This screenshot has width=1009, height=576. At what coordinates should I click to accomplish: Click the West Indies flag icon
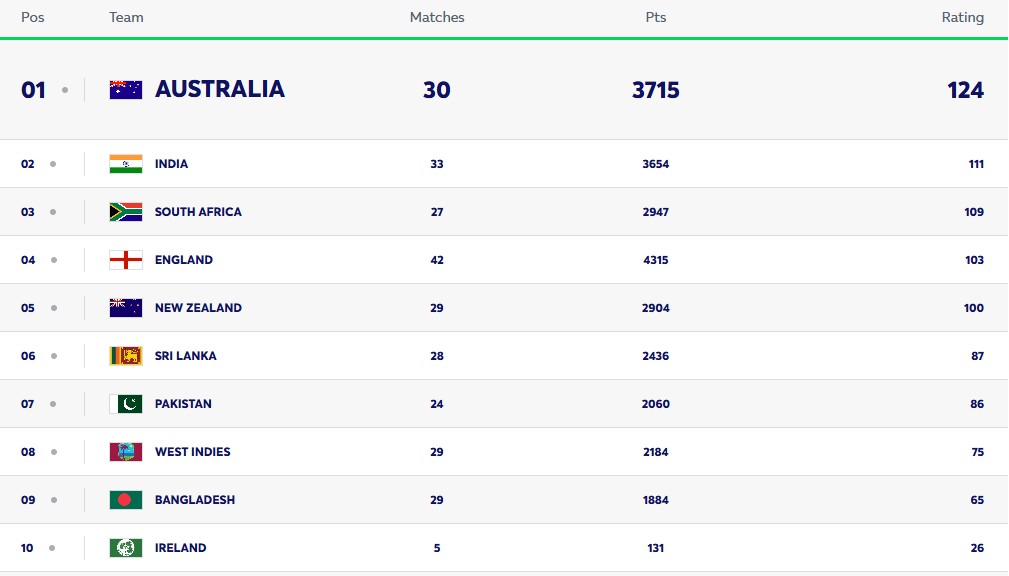point(126,452)
